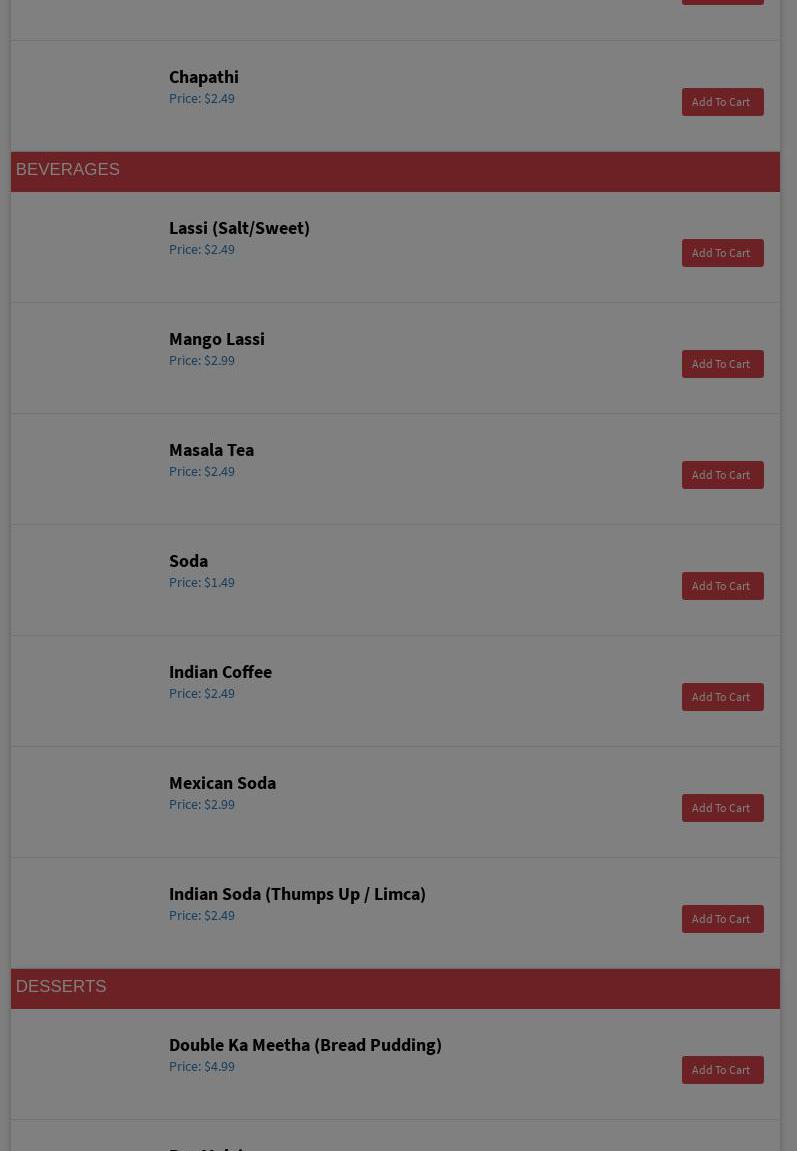This screenshot has height=1151, width=797.
Task: Select the Lassi (Salt/Sweet) title
Action: tap(239, 228)
